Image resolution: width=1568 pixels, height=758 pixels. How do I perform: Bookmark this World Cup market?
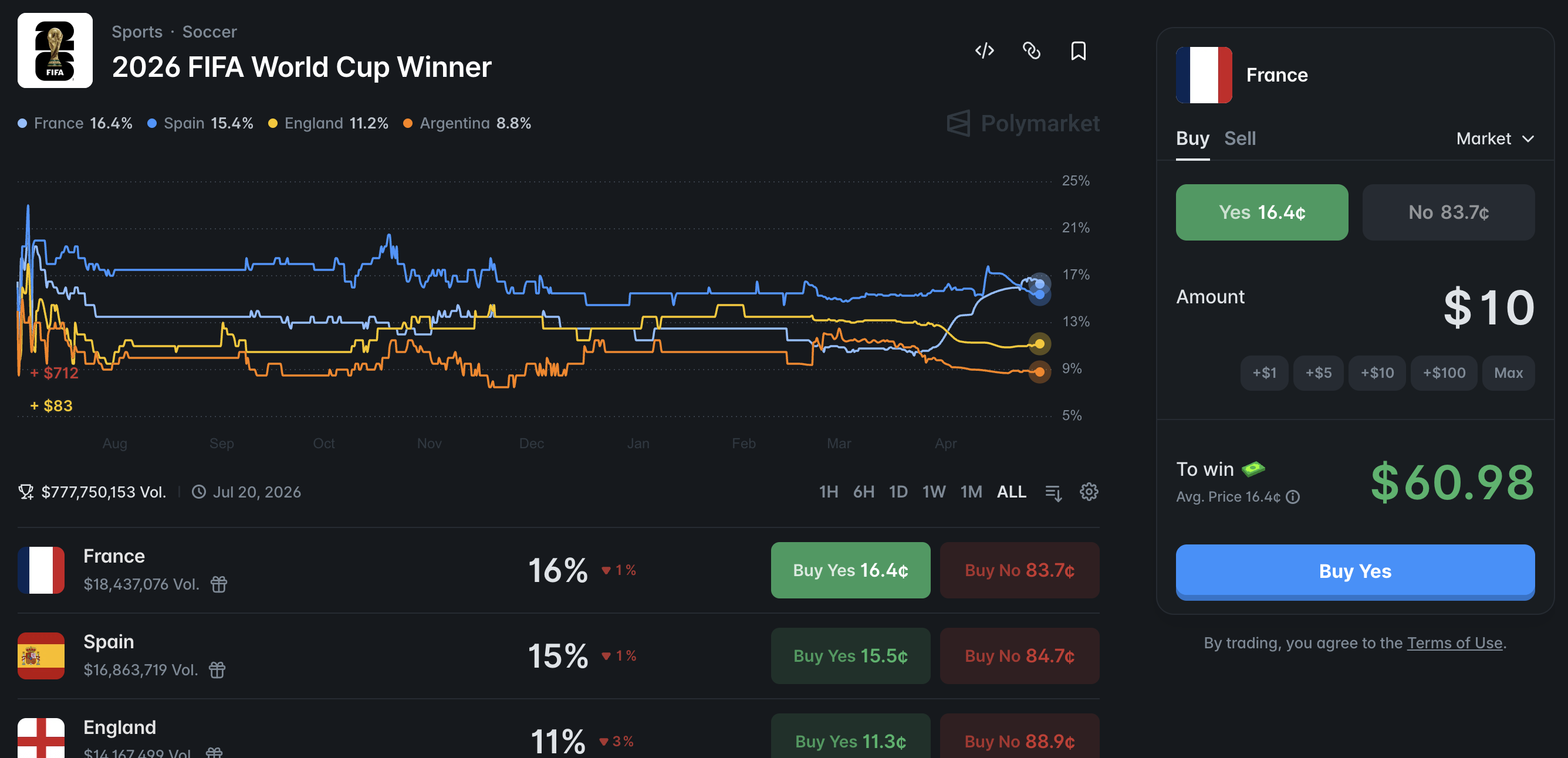[1078, 50]
